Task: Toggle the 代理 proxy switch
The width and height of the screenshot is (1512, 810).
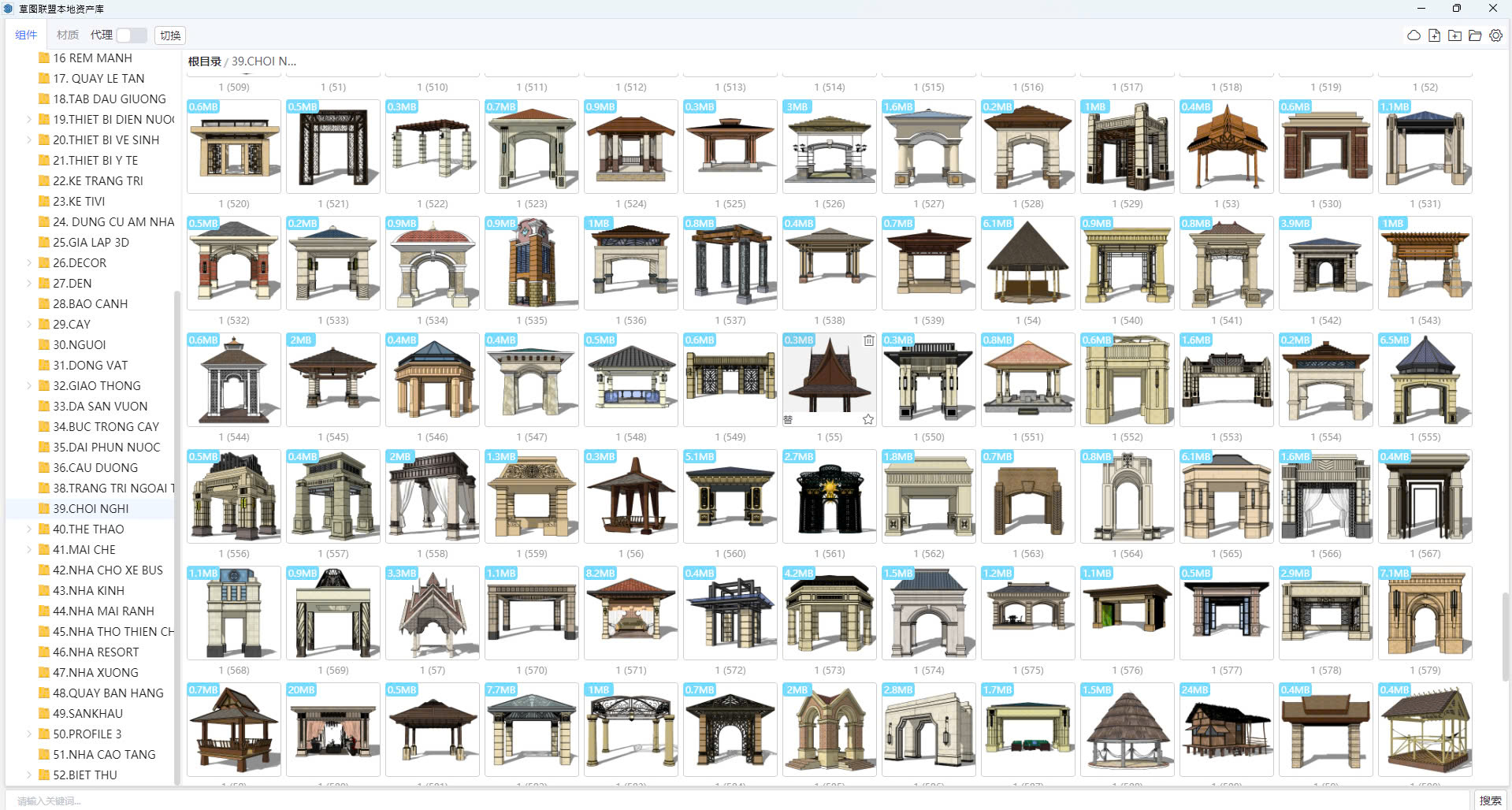Action: click(x=131, y=35)
